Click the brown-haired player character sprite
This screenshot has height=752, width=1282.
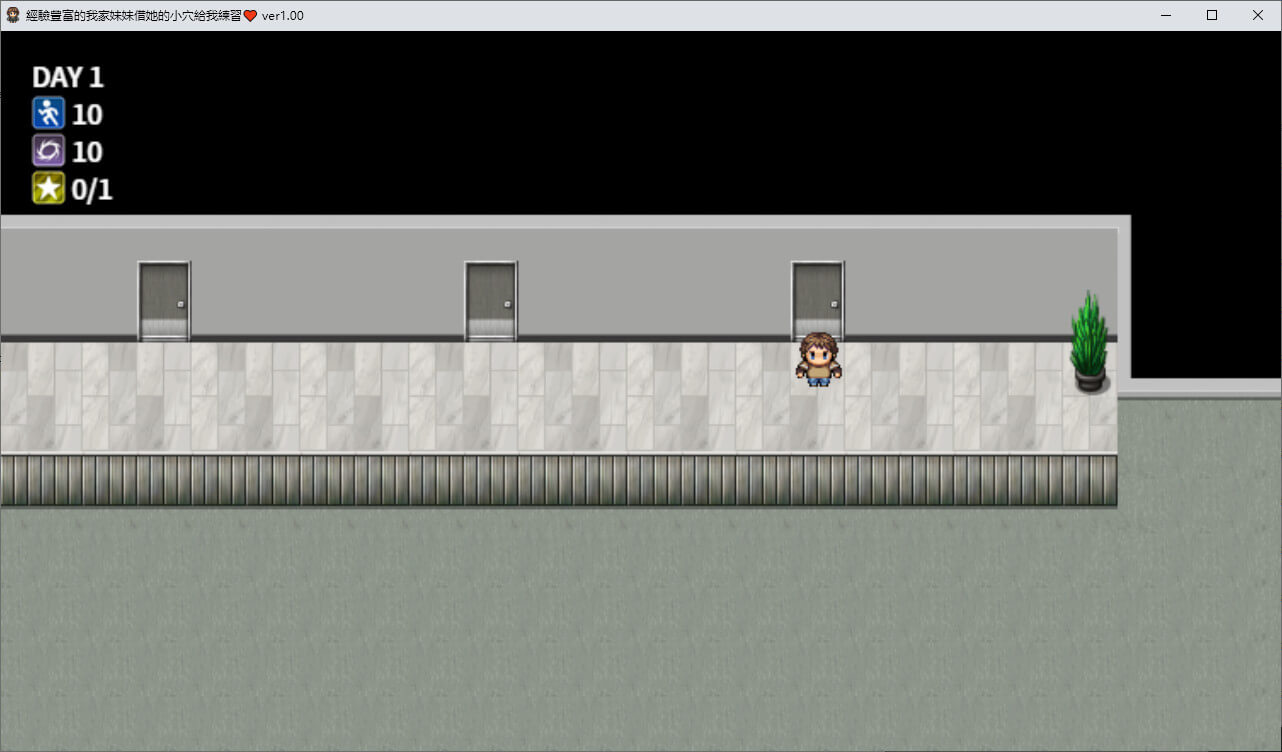click(x=819, y=359)
